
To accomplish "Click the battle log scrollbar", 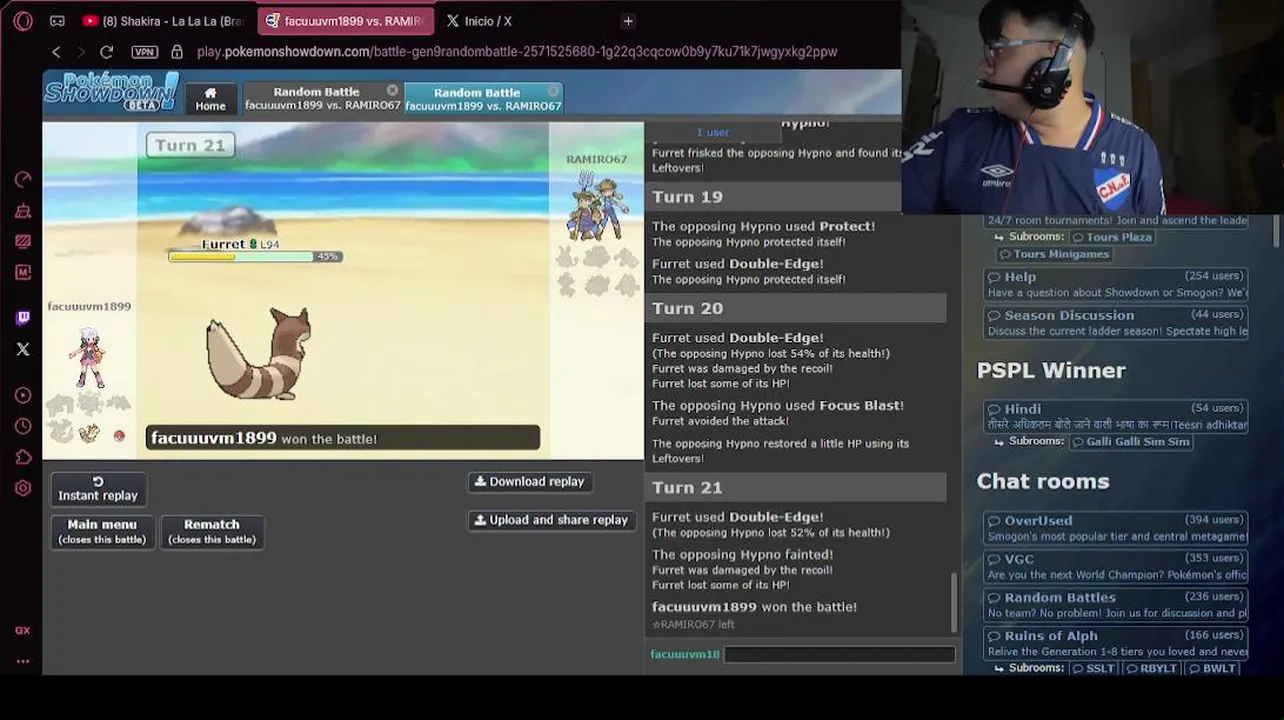I will click(x=954, y=602).
